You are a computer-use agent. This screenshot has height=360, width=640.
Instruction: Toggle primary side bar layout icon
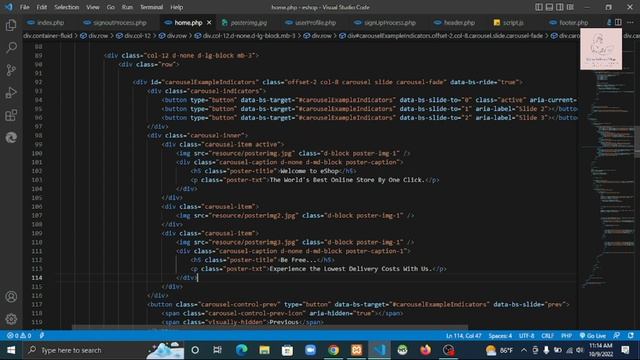(539, 7)
